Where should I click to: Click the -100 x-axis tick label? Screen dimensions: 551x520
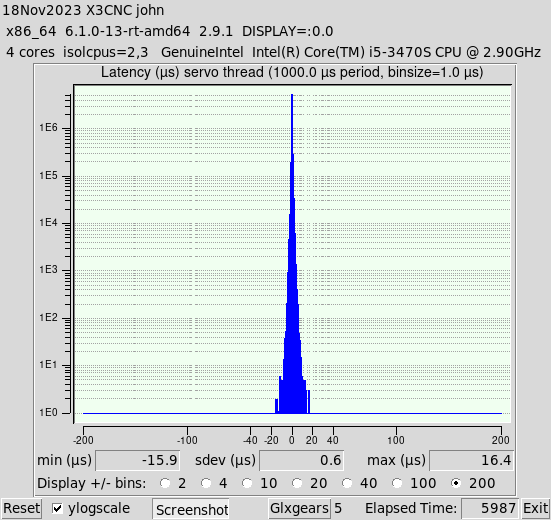[x=187, y=440]
